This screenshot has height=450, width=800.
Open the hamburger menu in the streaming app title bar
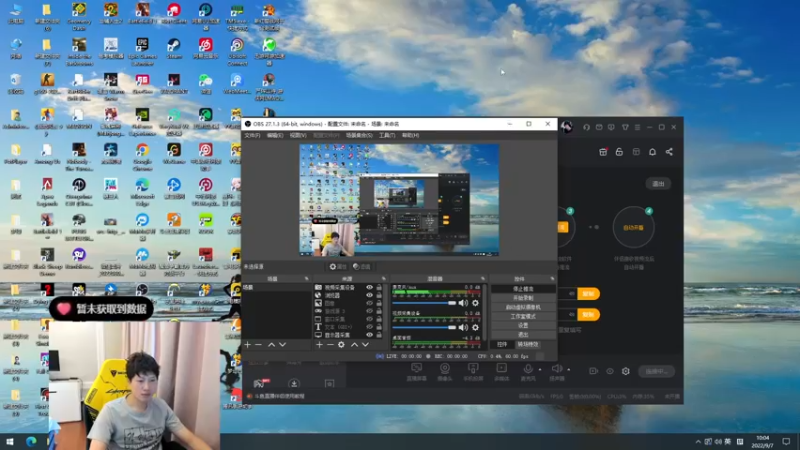[x=637, y=127]
